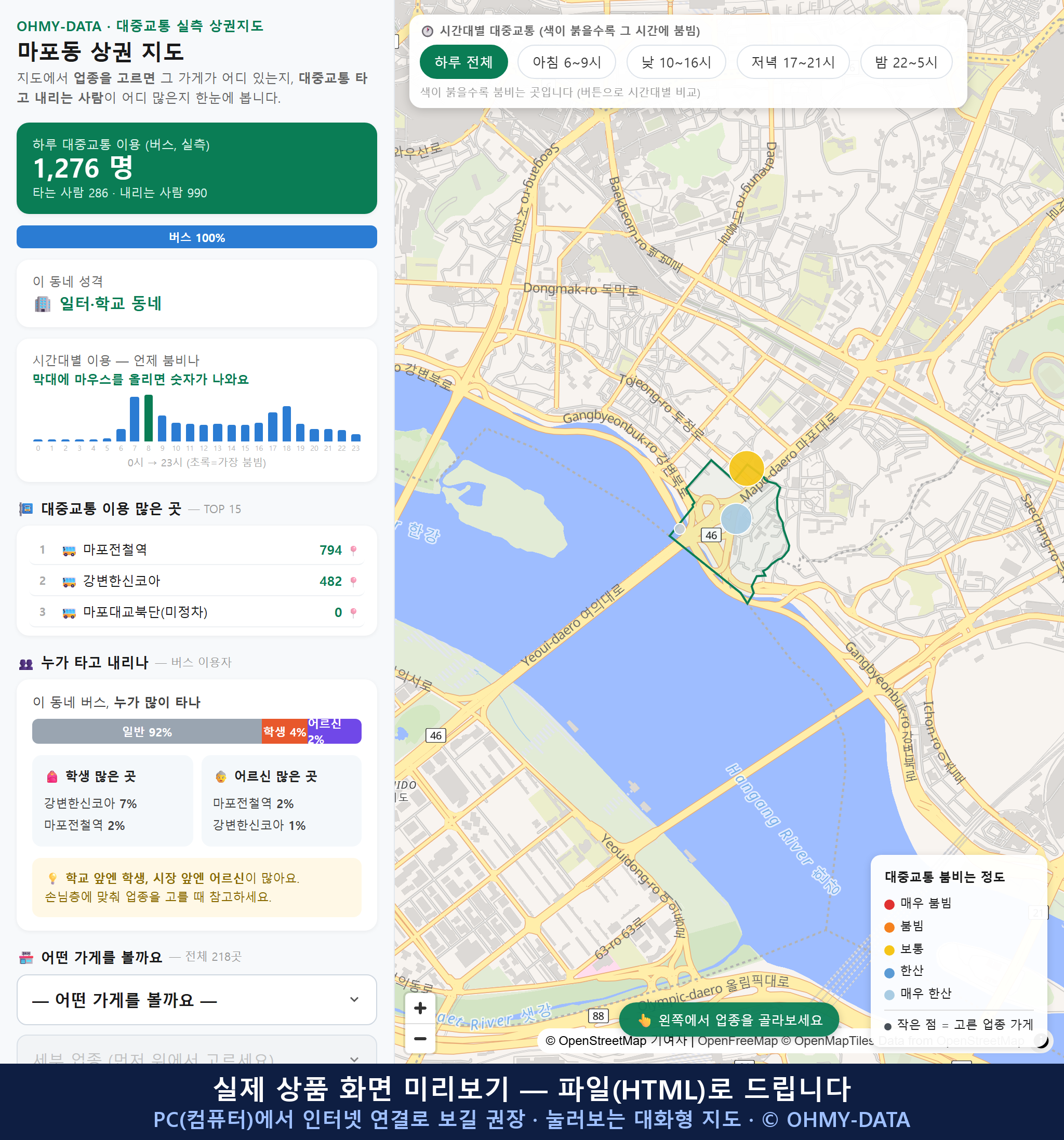Open the 어떤 가게를 볼까요 dropdown
The image size is (1064, 1140).
click(197, 999)
